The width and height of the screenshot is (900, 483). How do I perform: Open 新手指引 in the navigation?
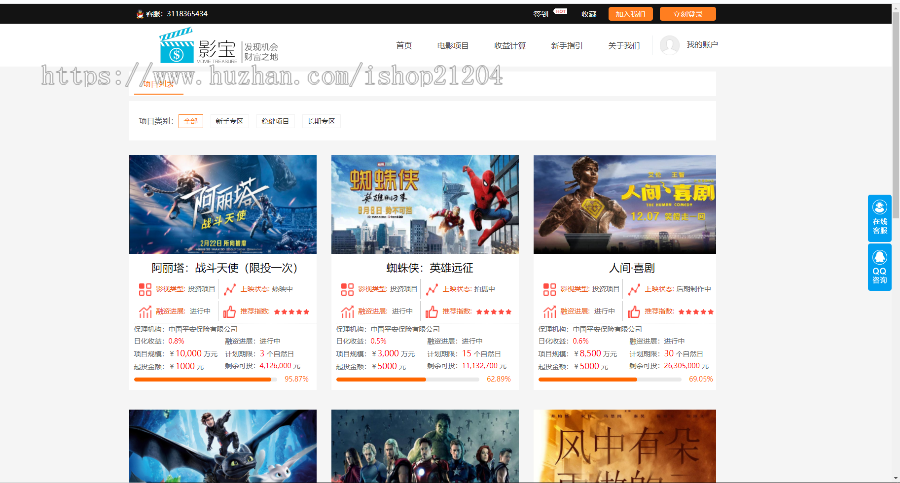(567, 45)
